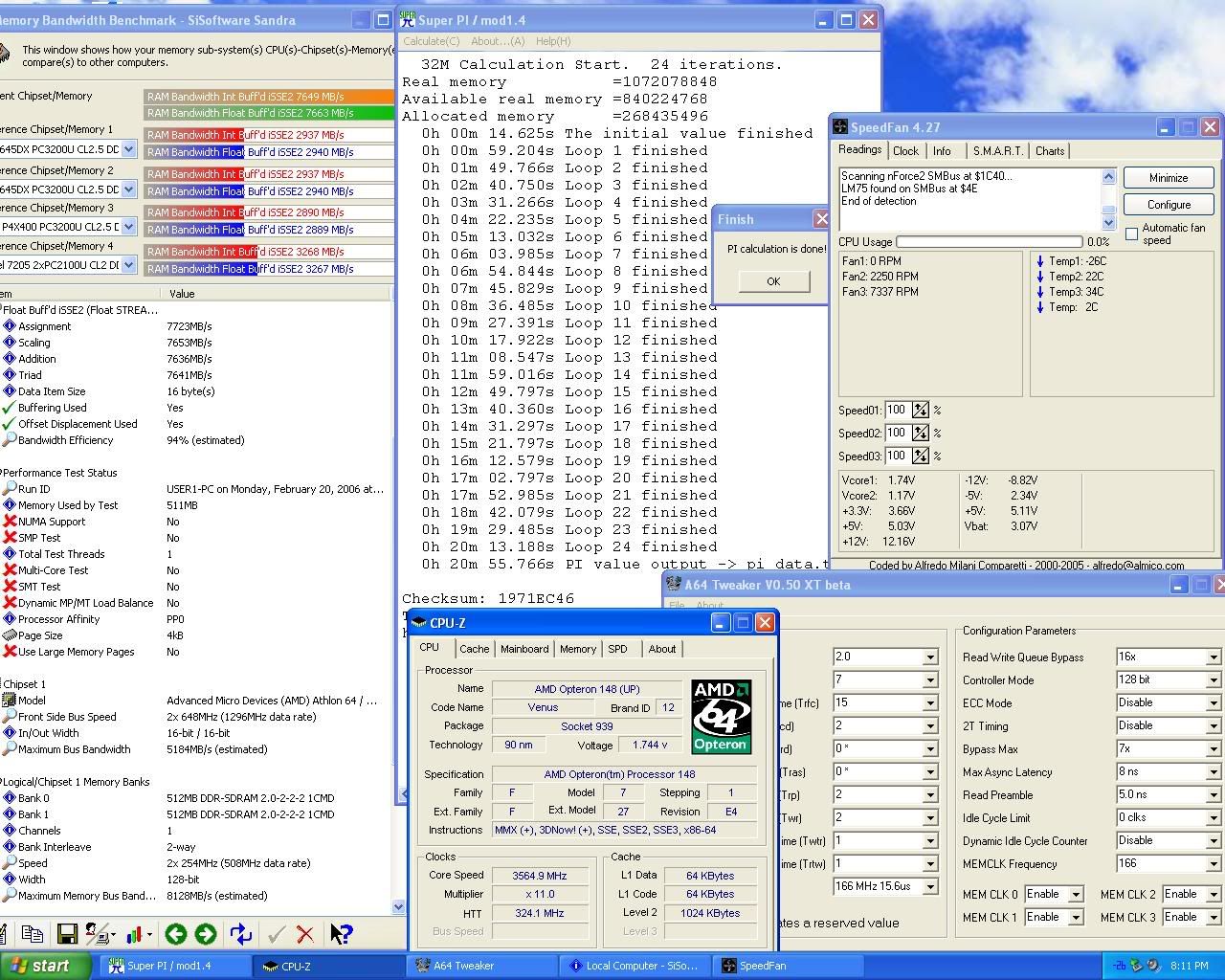The width and height of the screenshot is (1225, 980).
Task: Open the ECC Mode dropdown
Action: [x=1213, y=703]
